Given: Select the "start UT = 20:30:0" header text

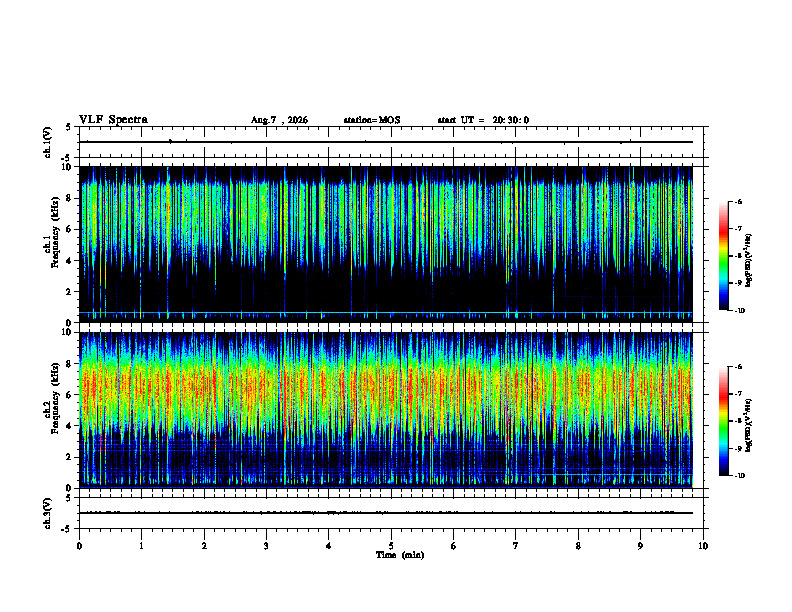Looking at the screenshot, I should click(x=483, y=120).
